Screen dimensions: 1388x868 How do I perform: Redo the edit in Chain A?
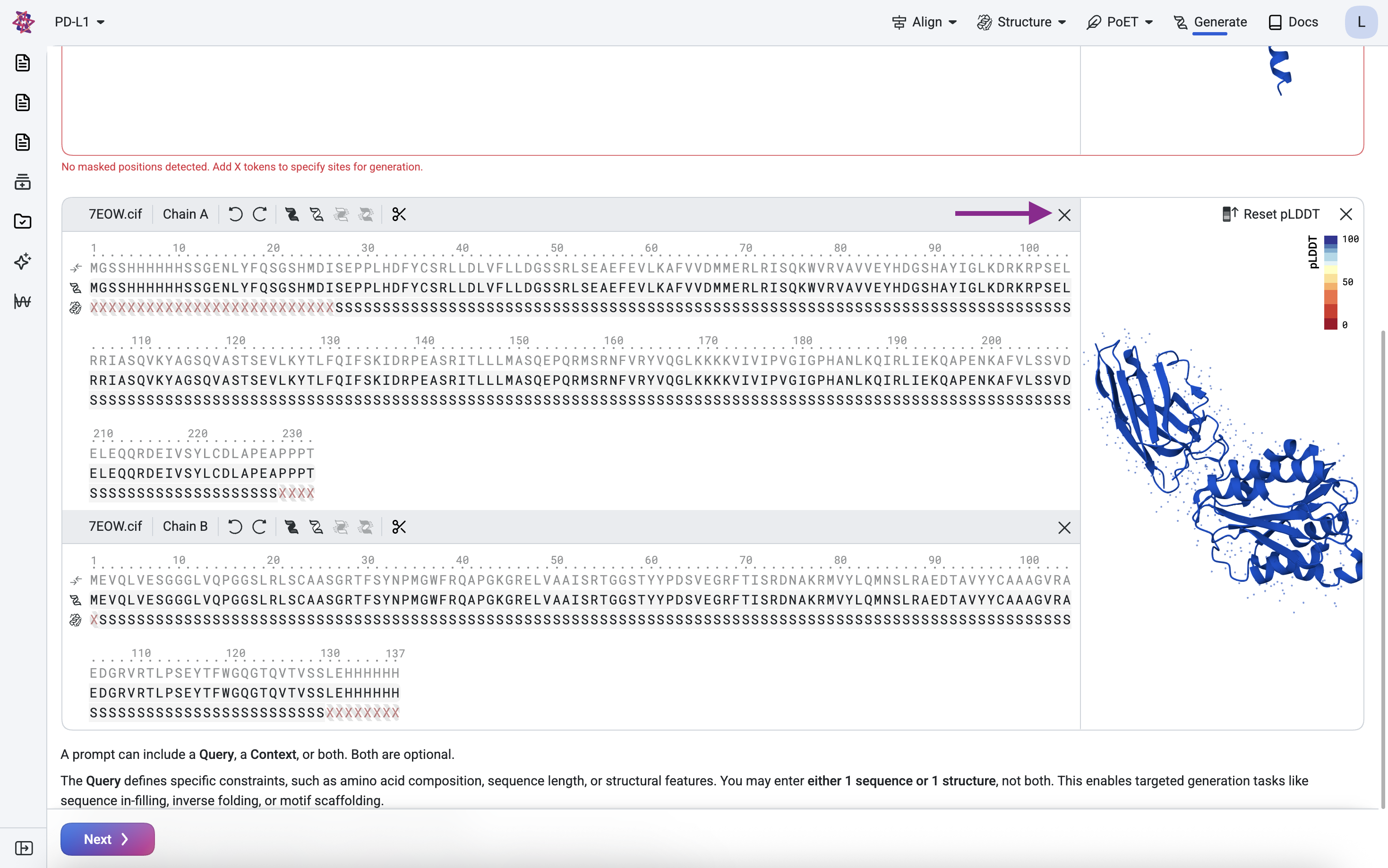(x=259, y=215)
